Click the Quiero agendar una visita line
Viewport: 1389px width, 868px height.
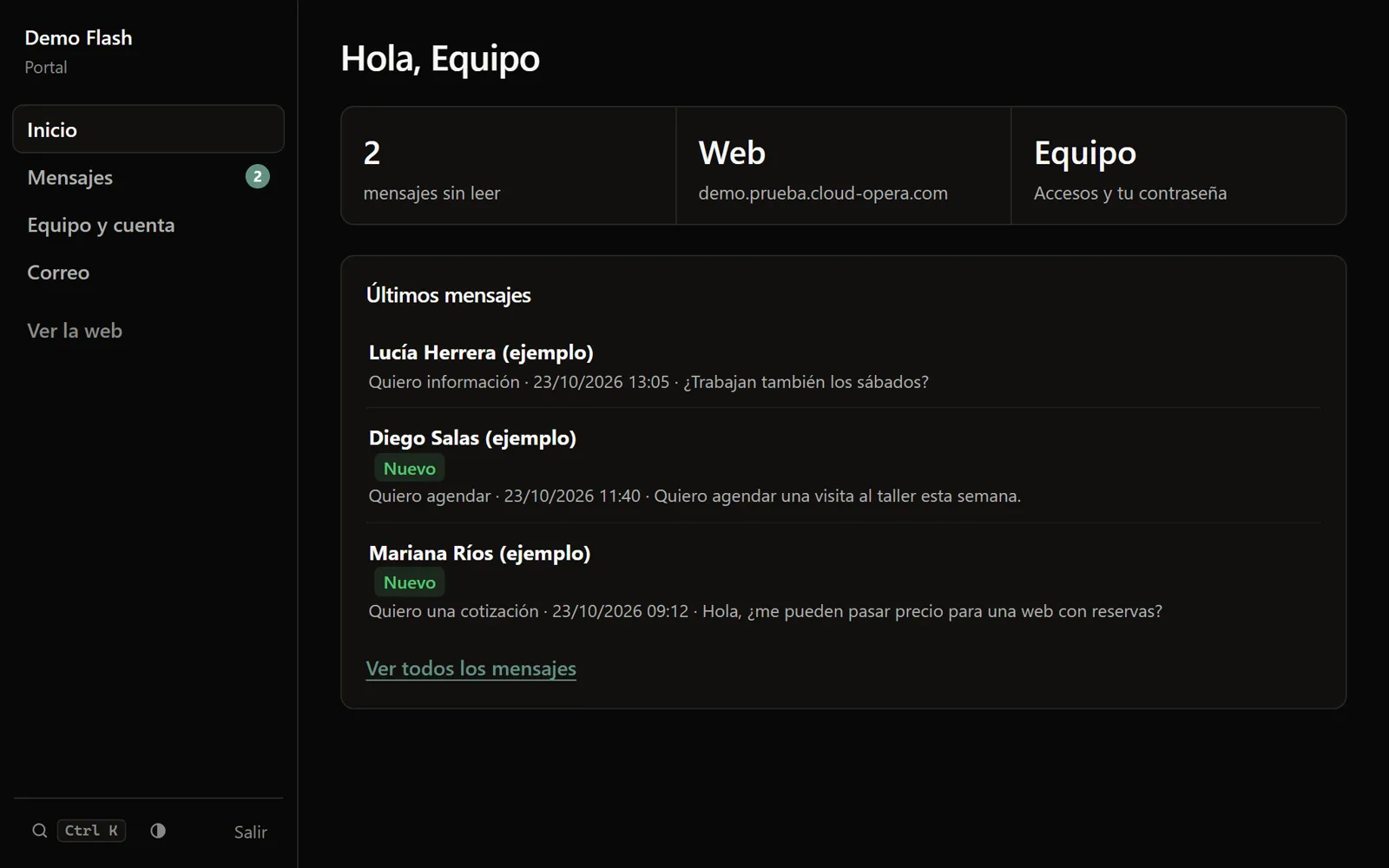pyautogui.click(x=694, y=496)
